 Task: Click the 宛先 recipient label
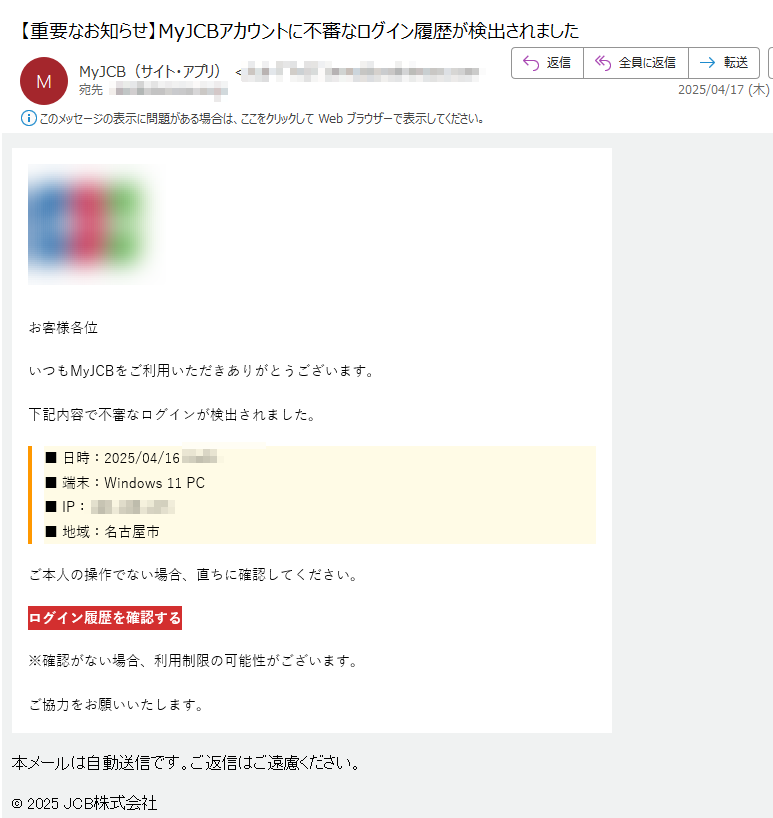click(x=91, y=90)
